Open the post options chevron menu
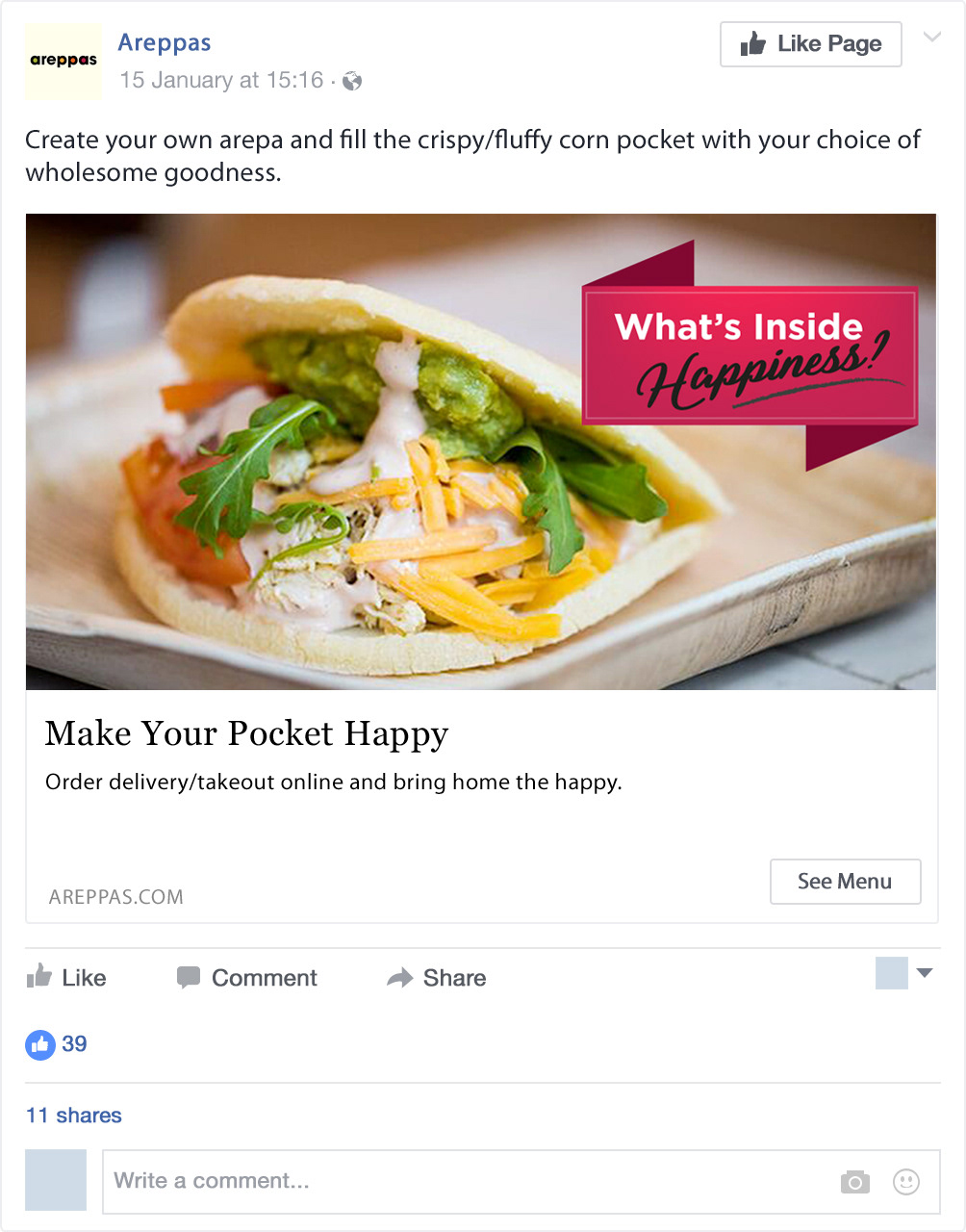The width and height of the screenshot is (966, 1232). pyautogui.click(x=931, y=38)
